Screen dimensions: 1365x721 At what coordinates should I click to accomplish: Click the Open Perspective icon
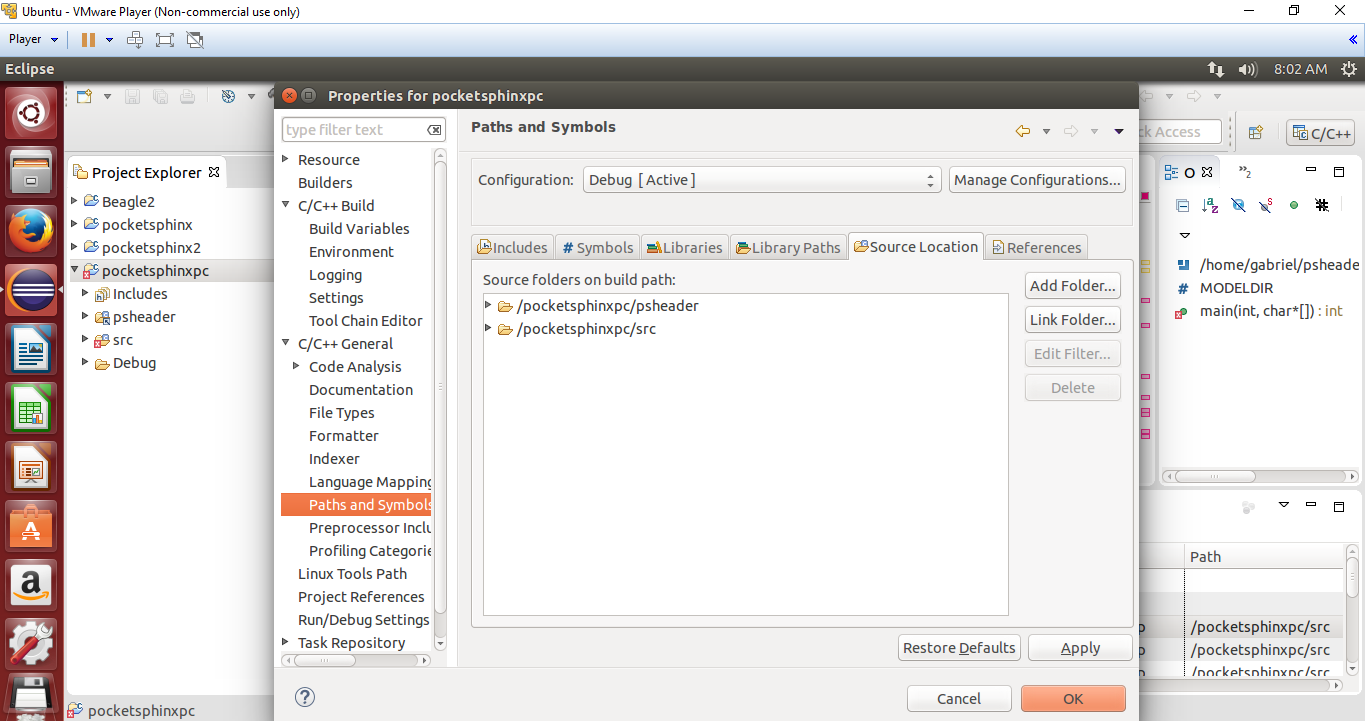1255,132
